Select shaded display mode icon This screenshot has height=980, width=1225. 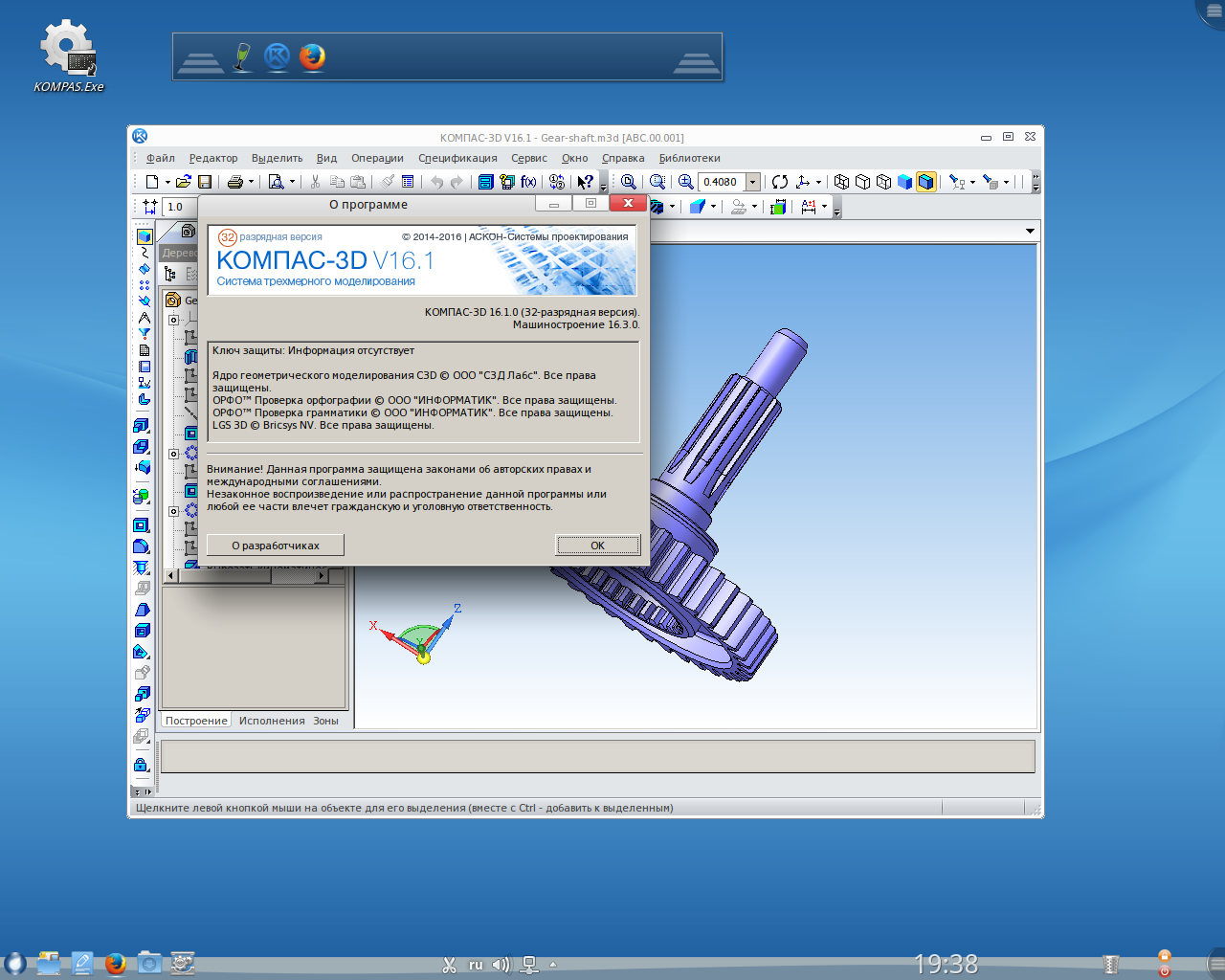tap(905, 182)
